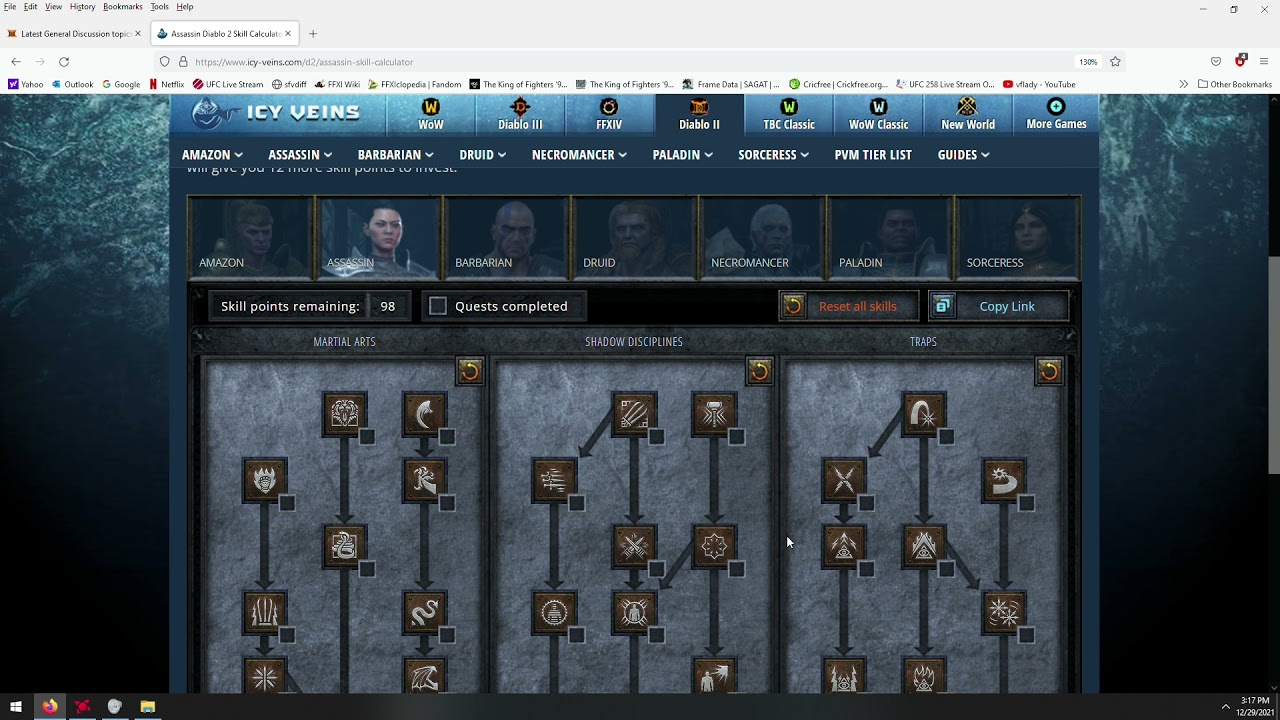The height and width of the screenshot is (720, 1280).
Task: Expand the Guides nav dropdown
Action: (963, 155)
